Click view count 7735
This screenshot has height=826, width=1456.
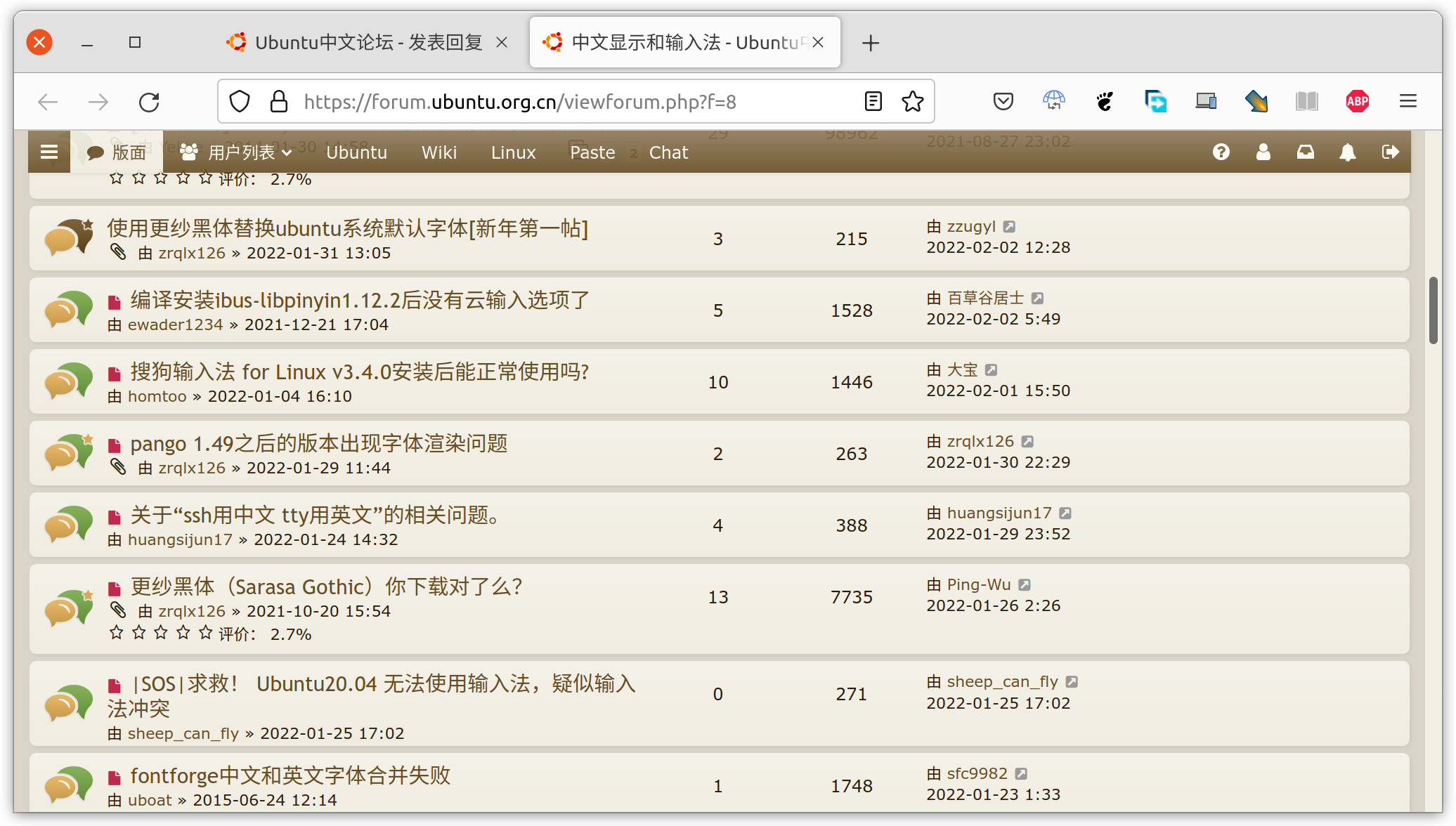click(x=852, y=598)
